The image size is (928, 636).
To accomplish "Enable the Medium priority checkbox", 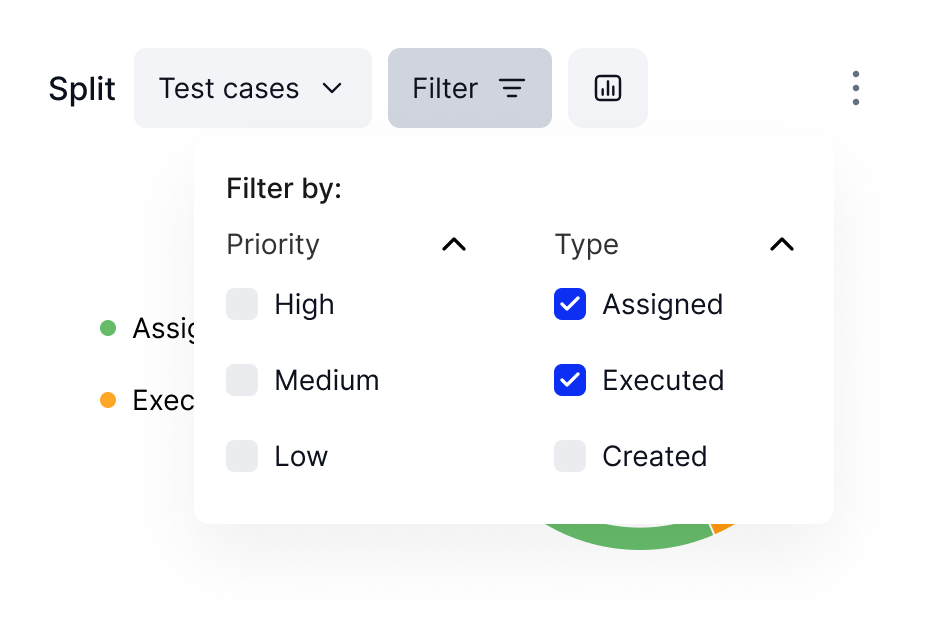I will (242, 380).
